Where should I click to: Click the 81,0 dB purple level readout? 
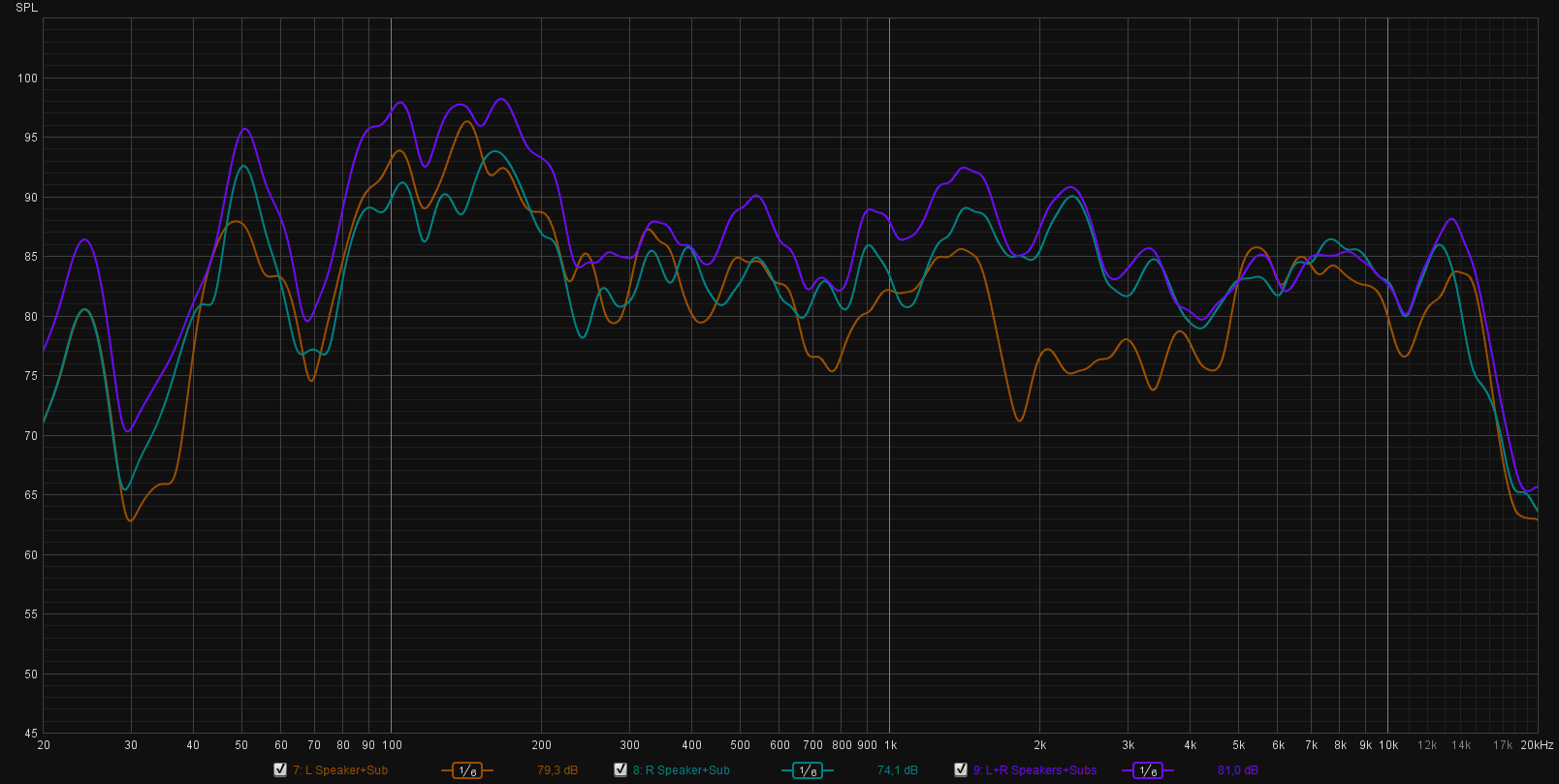point(1238,770)
